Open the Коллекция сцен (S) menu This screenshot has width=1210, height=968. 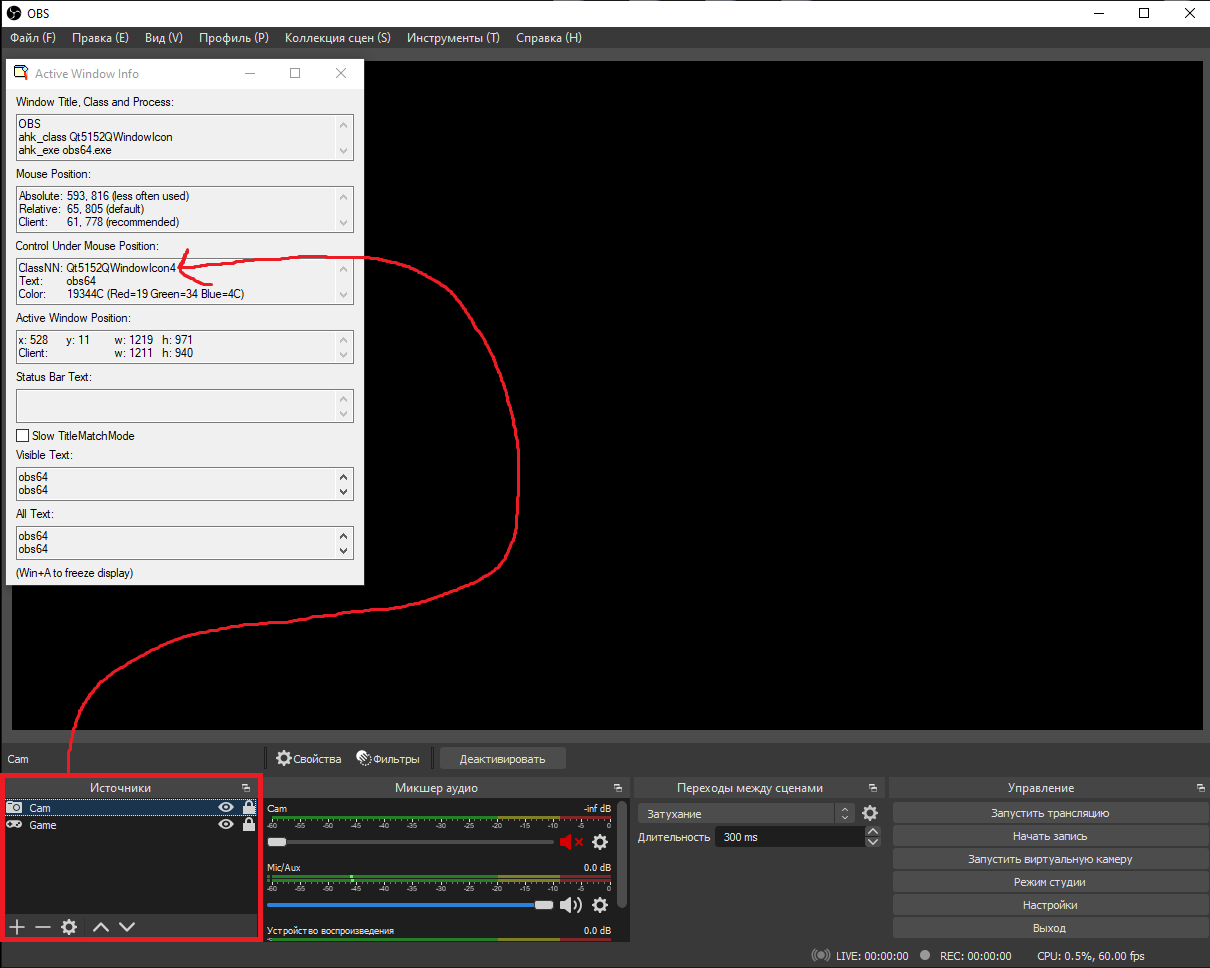click(x=338, y=38)
